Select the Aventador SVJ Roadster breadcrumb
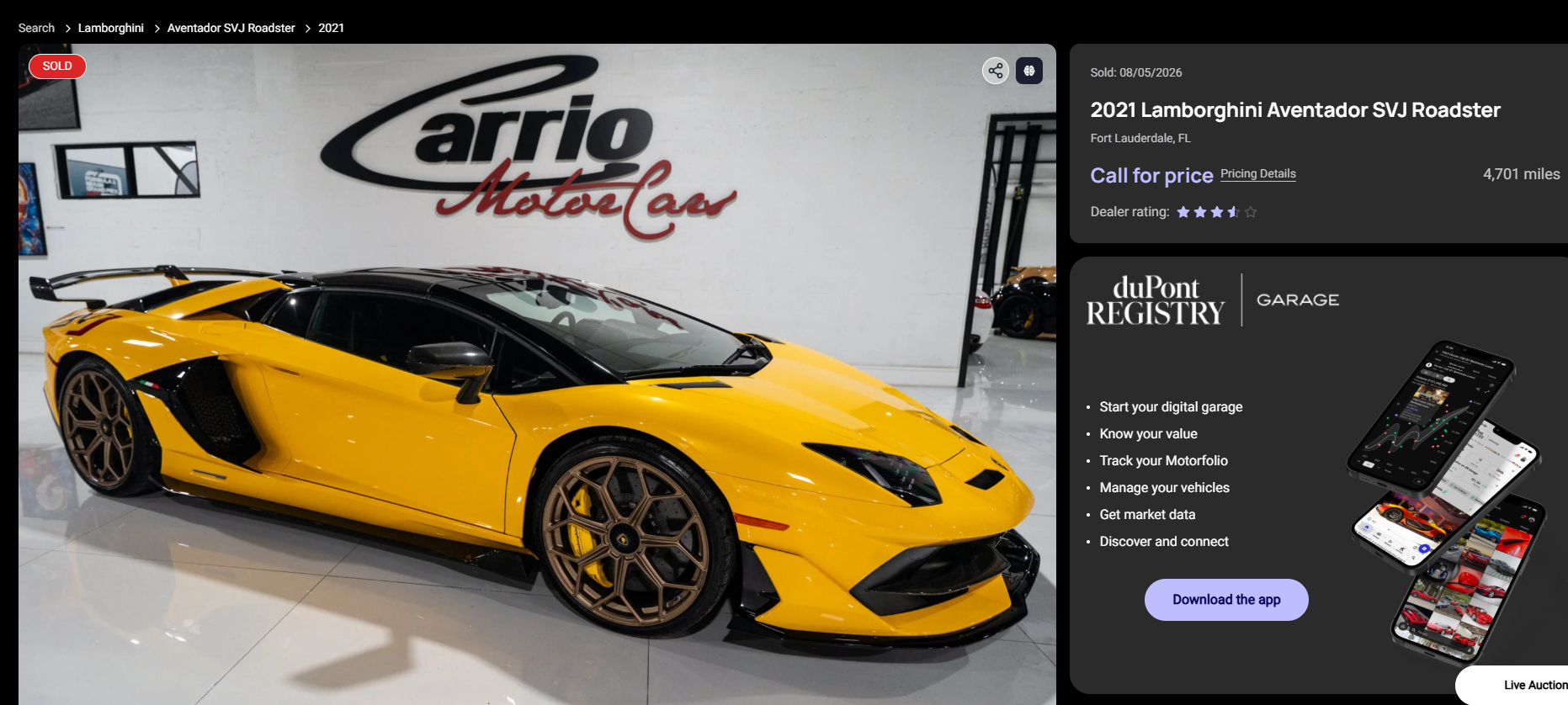 click(231, 28)
